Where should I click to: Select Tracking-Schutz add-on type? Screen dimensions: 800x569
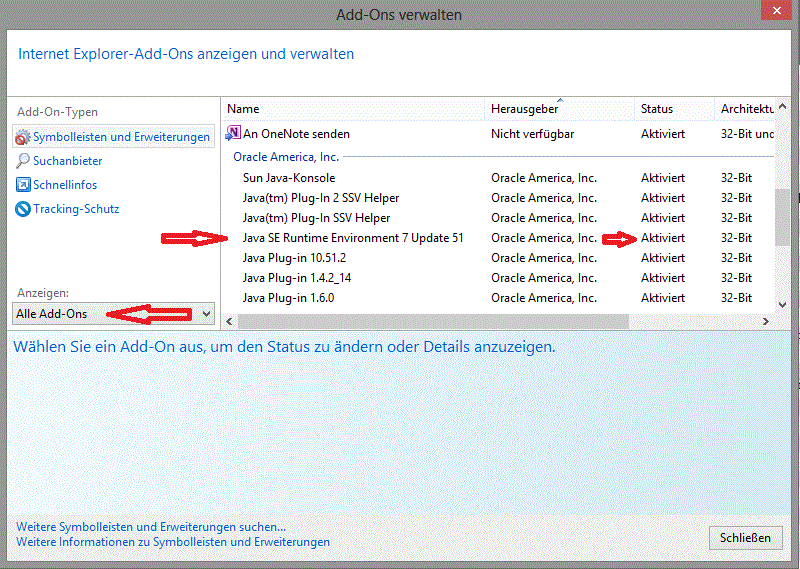76,209
